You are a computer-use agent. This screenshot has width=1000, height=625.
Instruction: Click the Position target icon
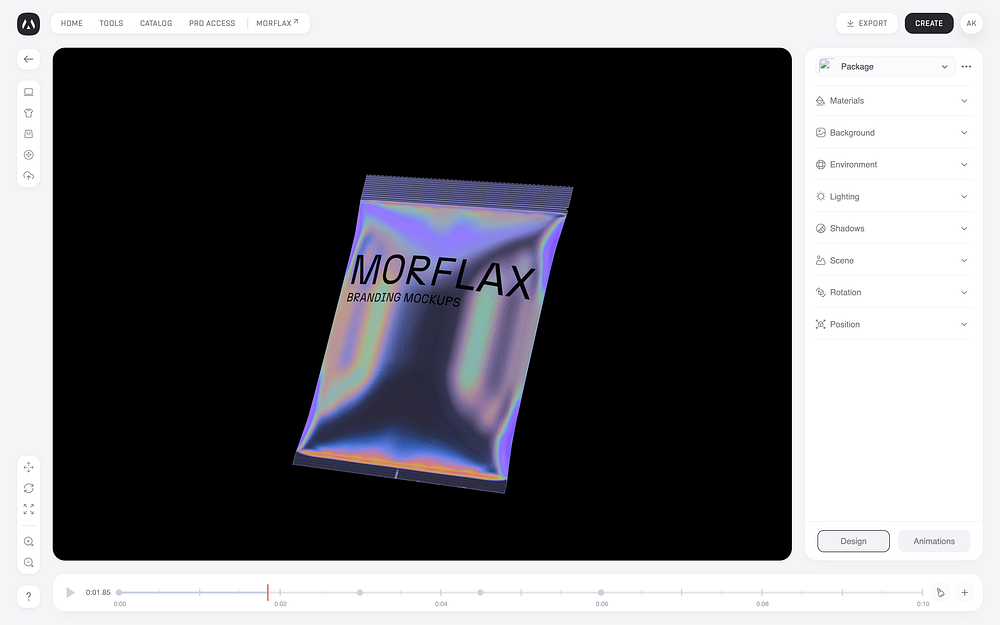[x=820, y=325]
